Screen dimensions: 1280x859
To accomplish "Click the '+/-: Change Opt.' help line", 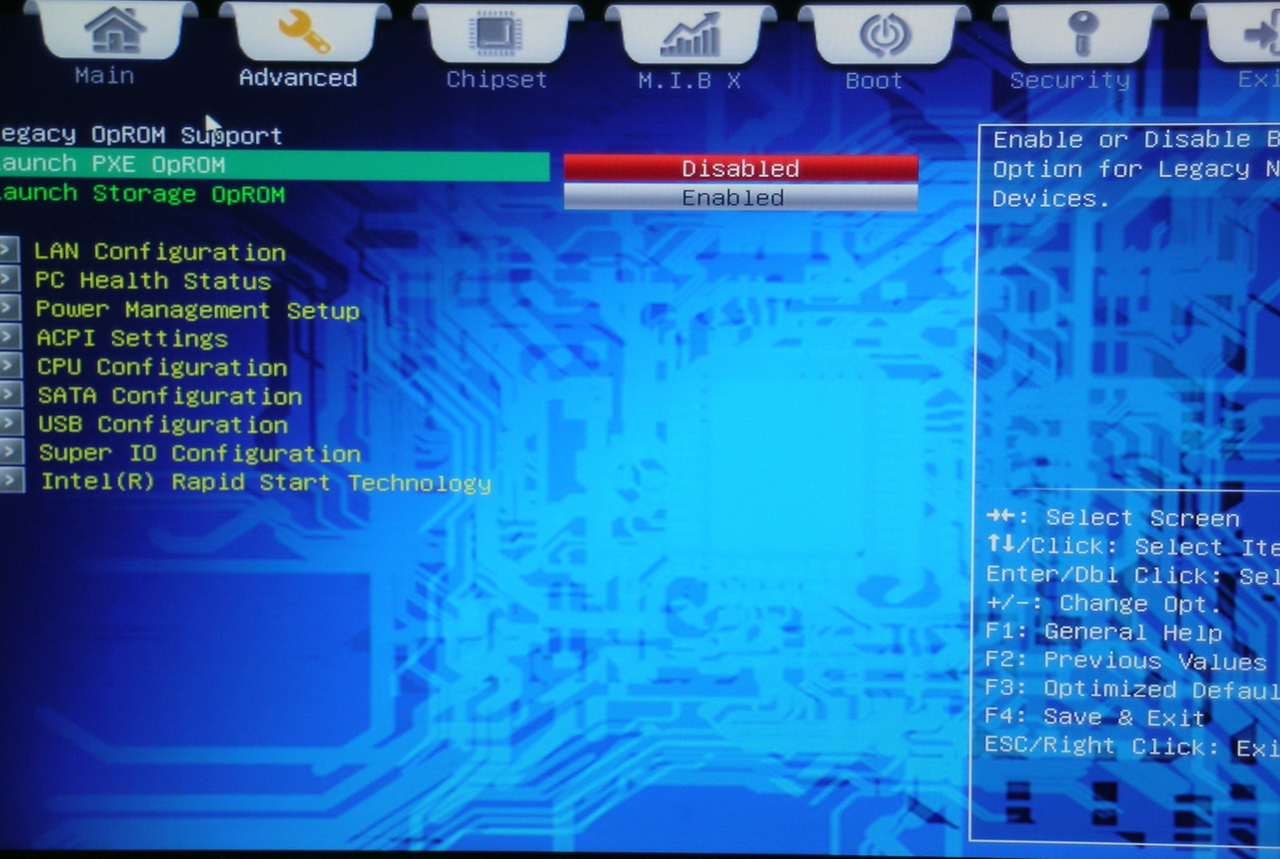I will click(x=1104, y=604).
